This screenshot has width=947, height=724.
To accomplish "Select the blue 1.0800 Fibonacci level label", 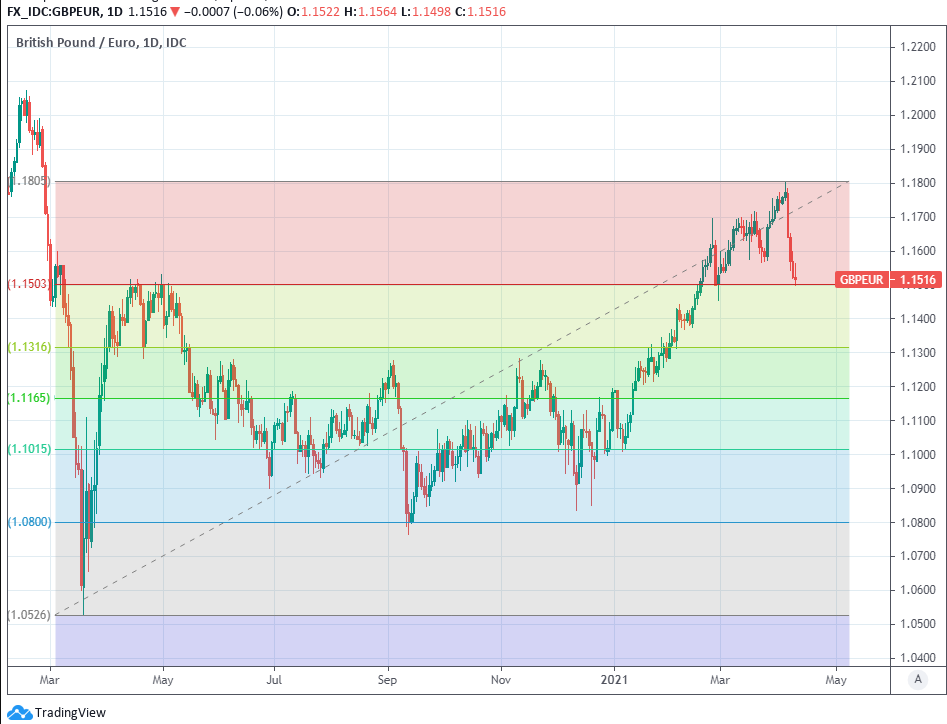I will [x=29, y=522].
